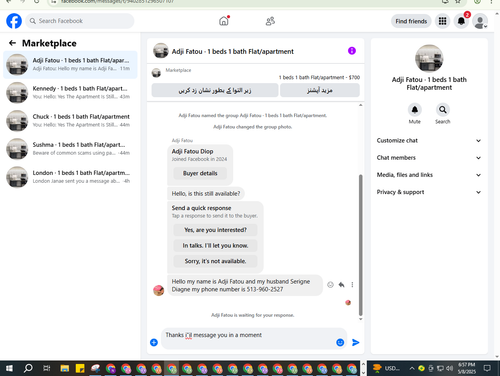Click the Home icon in top navigation
The height and width of the screenshot is (376, 500).
224,21
